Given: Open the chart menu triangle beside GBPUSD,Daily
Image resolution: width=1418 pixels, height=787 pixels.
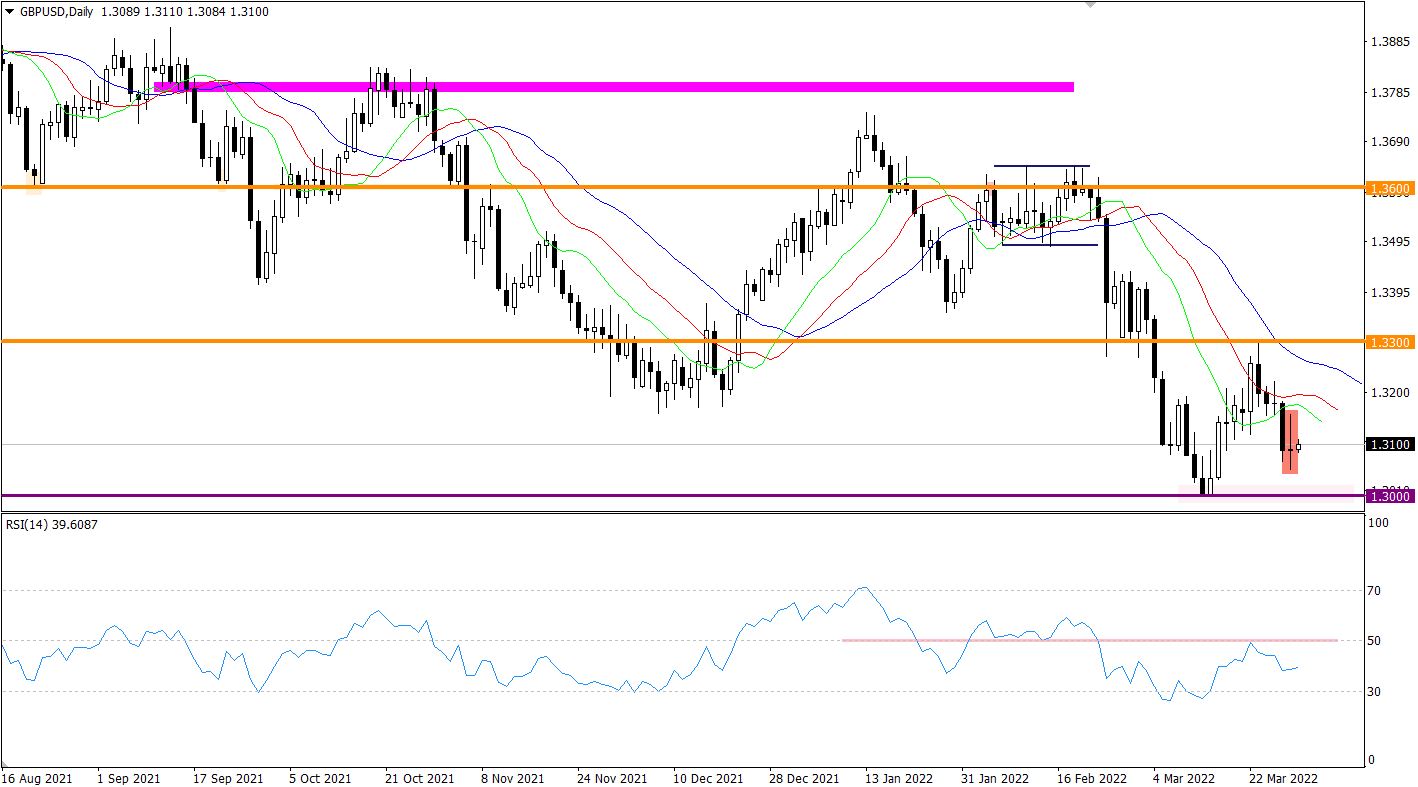Looking at the screenshot, I should (10, 11).
